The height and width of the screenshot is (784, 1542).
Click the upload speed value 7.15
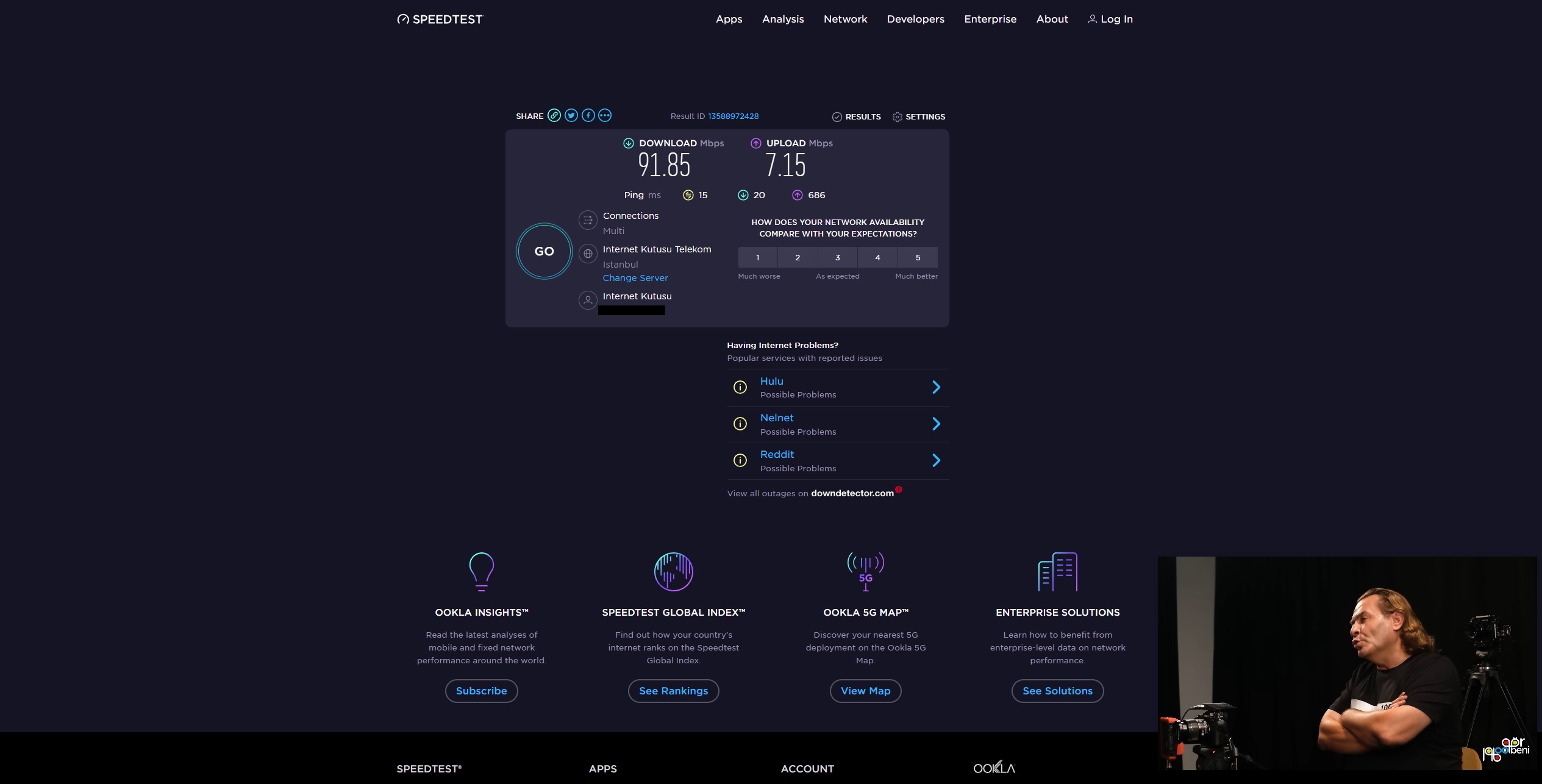[785, 165]
